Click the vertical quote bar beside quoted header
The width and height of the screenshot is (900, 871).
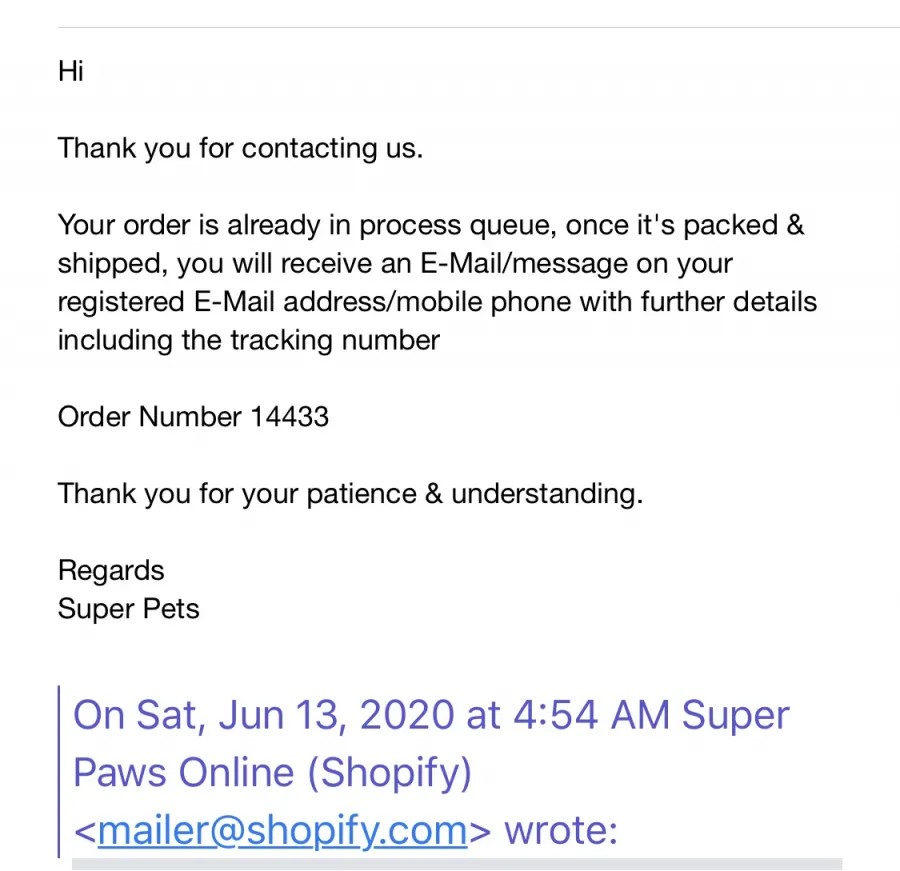(59, 772)
